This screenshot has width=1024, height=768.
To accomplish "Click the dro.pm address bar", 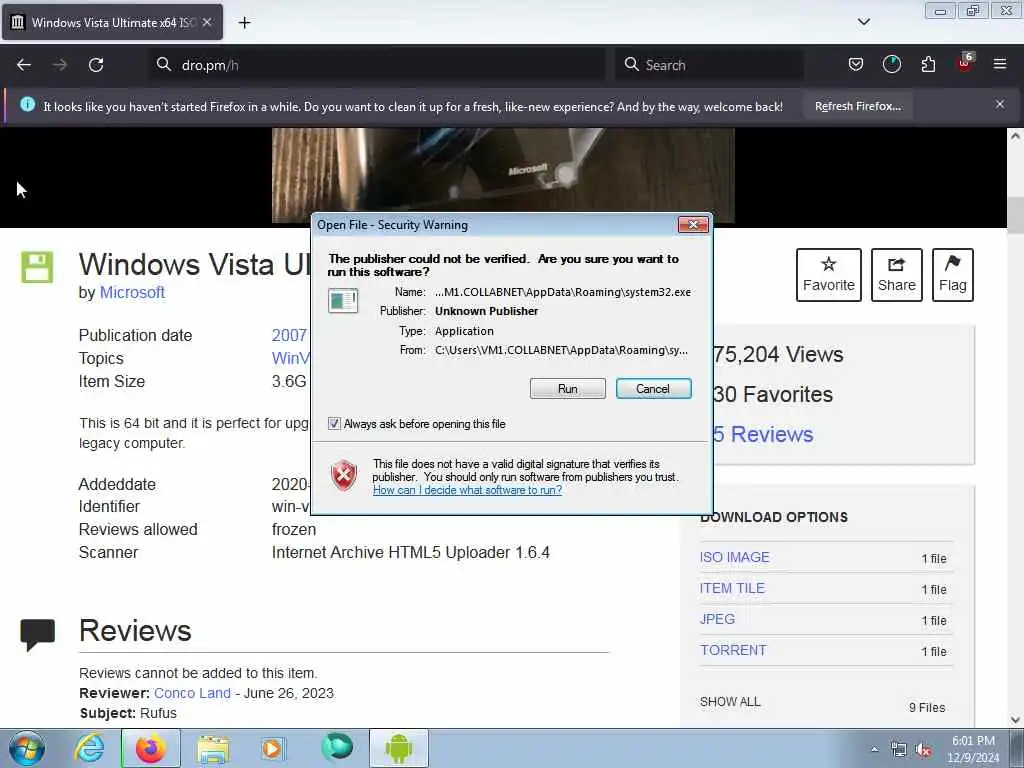I will coord(377,65).
